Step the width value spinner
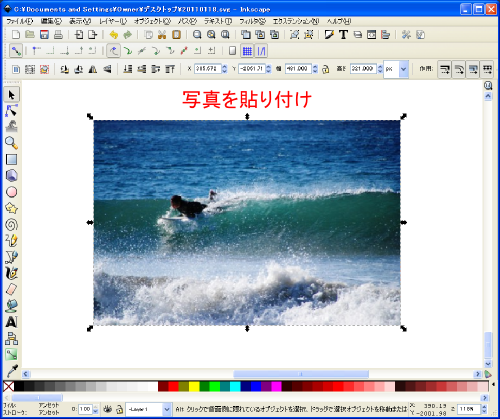This screenshot has height=419, width=500. point(315,69)
